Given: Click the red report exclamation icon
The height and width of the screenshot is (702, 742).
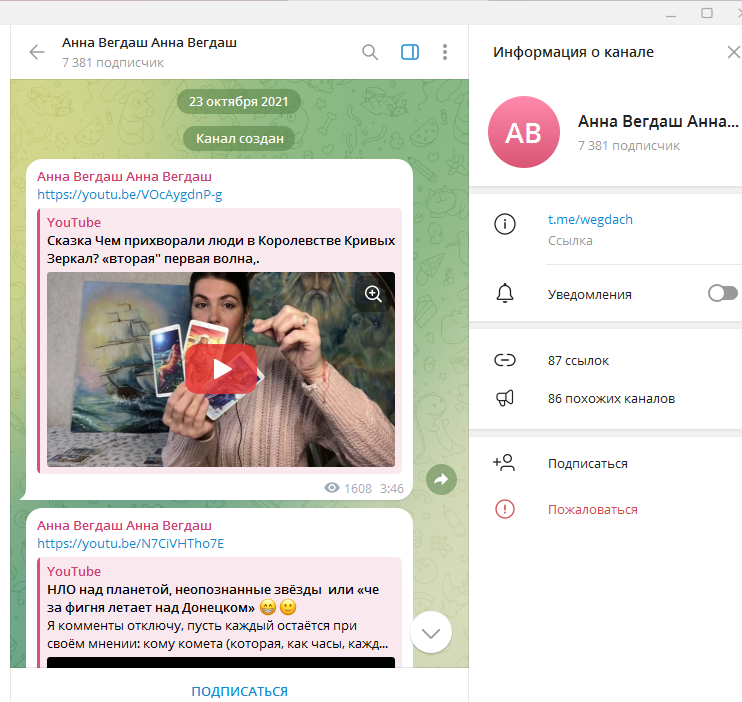Looking at the screenshot, I should click(505, 509).
